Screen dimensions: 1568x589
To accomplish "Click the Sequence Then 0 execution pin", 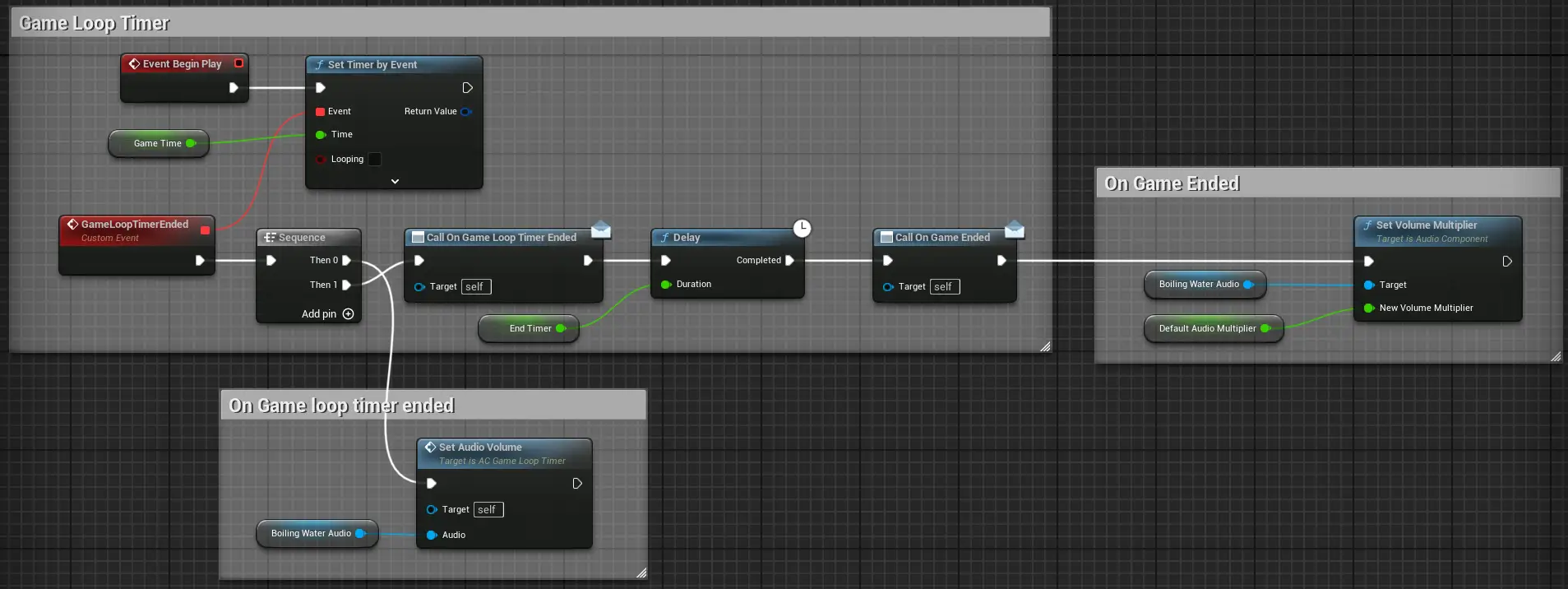I will pyautogui.click(x=346, y=260).
